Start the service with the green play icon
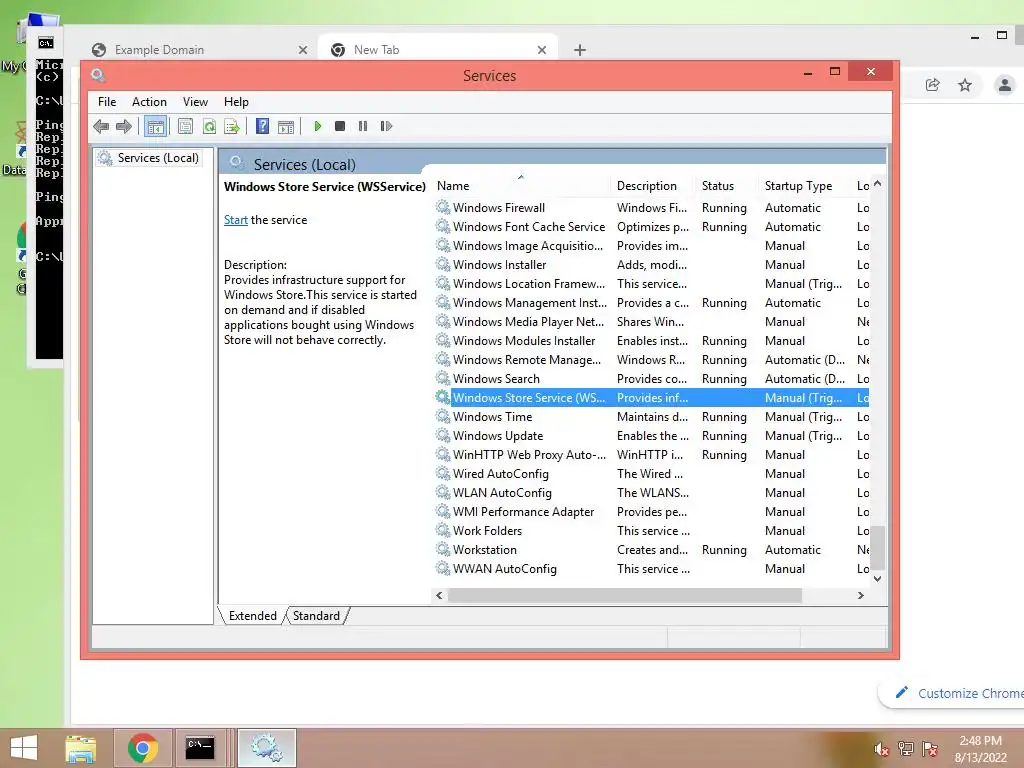The width and height of the screenshot is (1024, 768). 317,126
